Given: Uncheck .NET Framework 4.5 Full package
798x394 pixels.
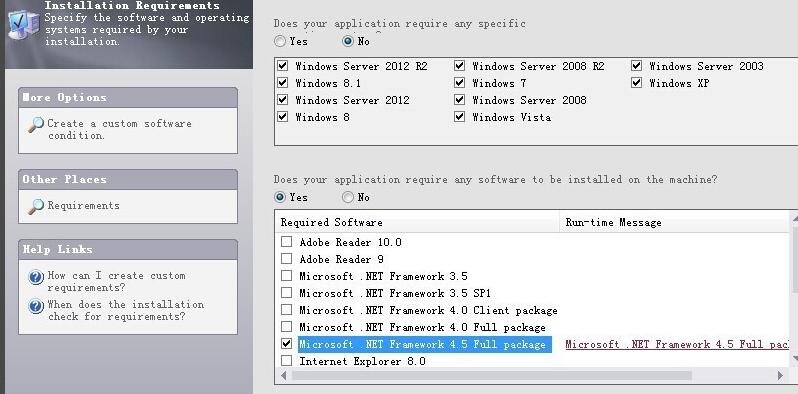Looking at the screenshot, I should tap(287, 344).
